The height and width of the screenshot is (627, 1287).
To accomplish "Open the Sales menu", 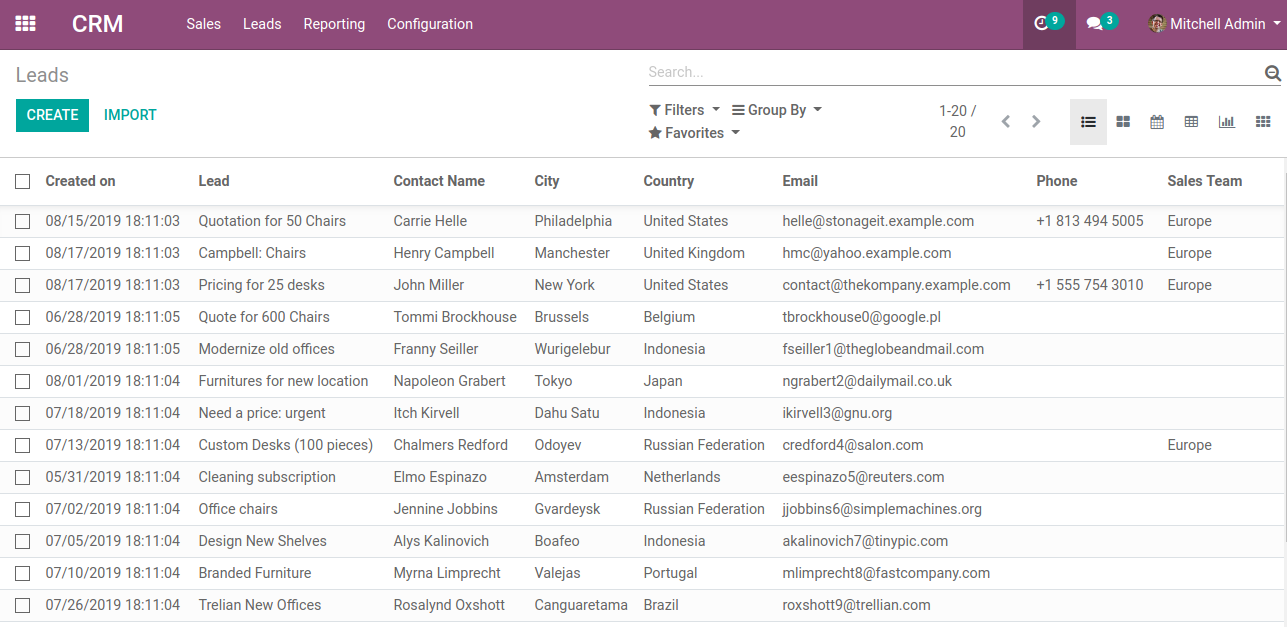I will [203, 24].
